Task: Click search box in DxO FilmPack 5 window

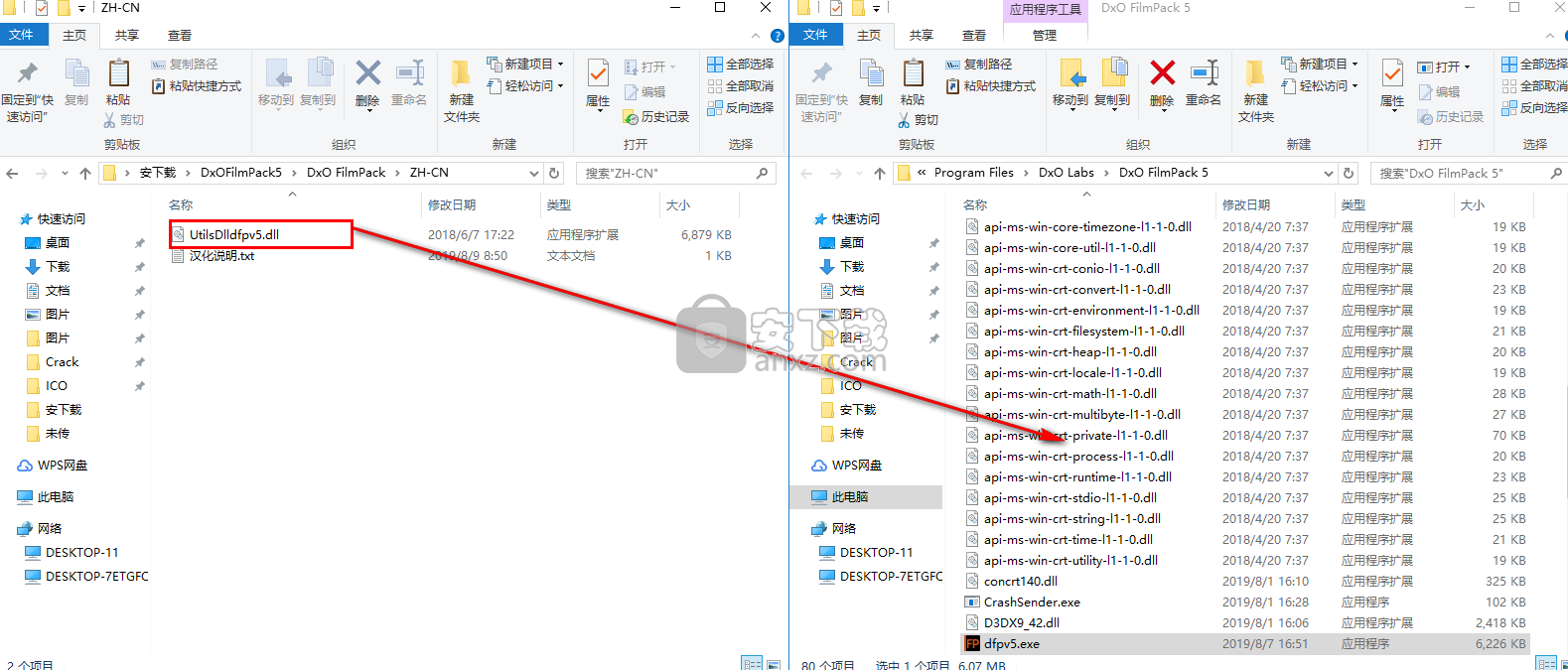Action: click(x=1468, y=173)
